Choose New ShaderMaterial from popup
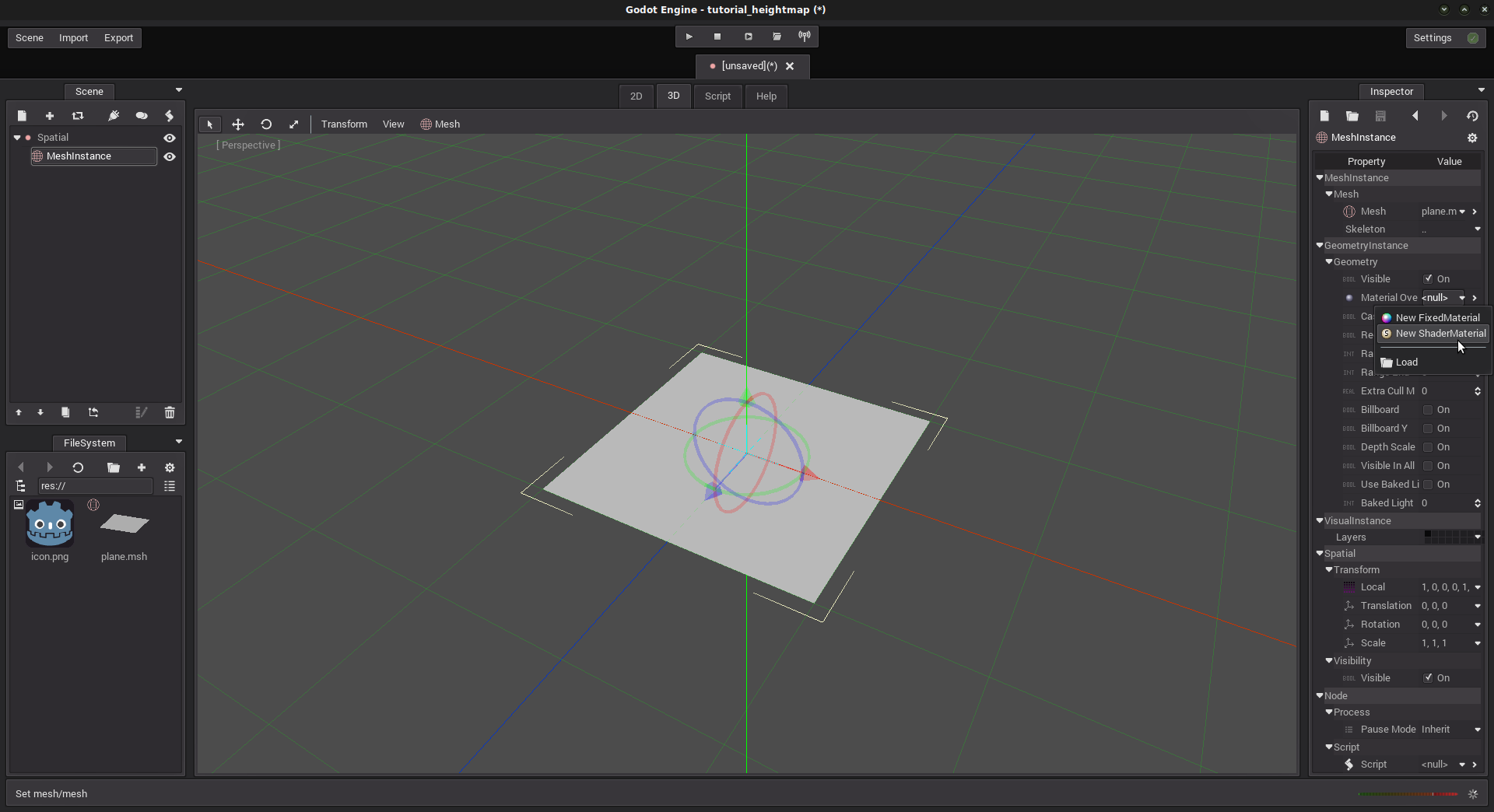This screenshot has height=812, width=1494. (1433, 334)
